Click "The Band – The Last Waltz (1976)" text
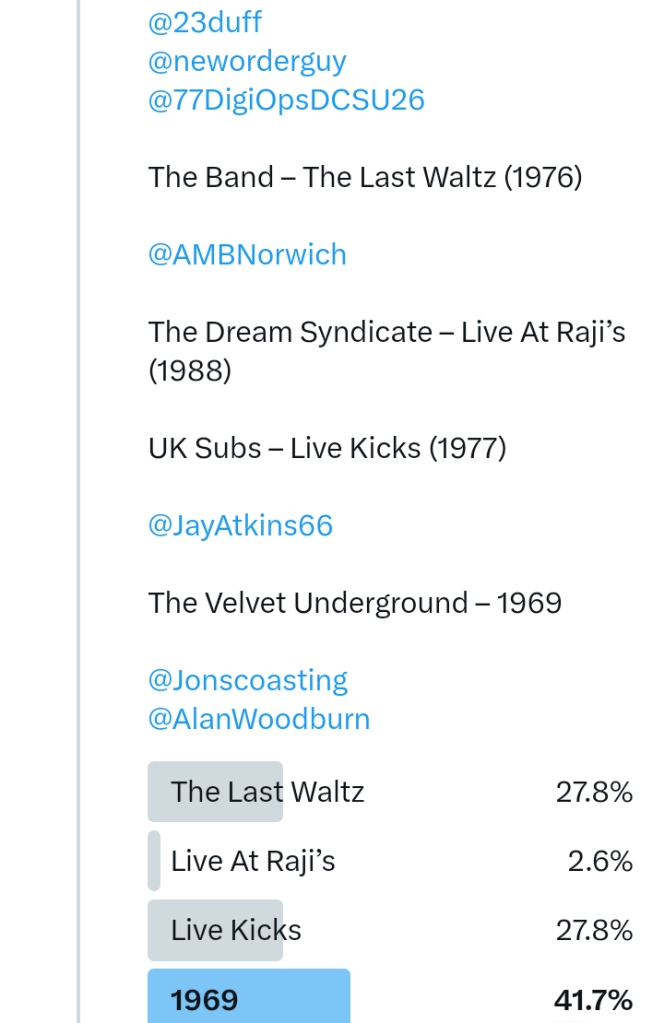This screenshot has width=664, height=1023. click(365, 178)
